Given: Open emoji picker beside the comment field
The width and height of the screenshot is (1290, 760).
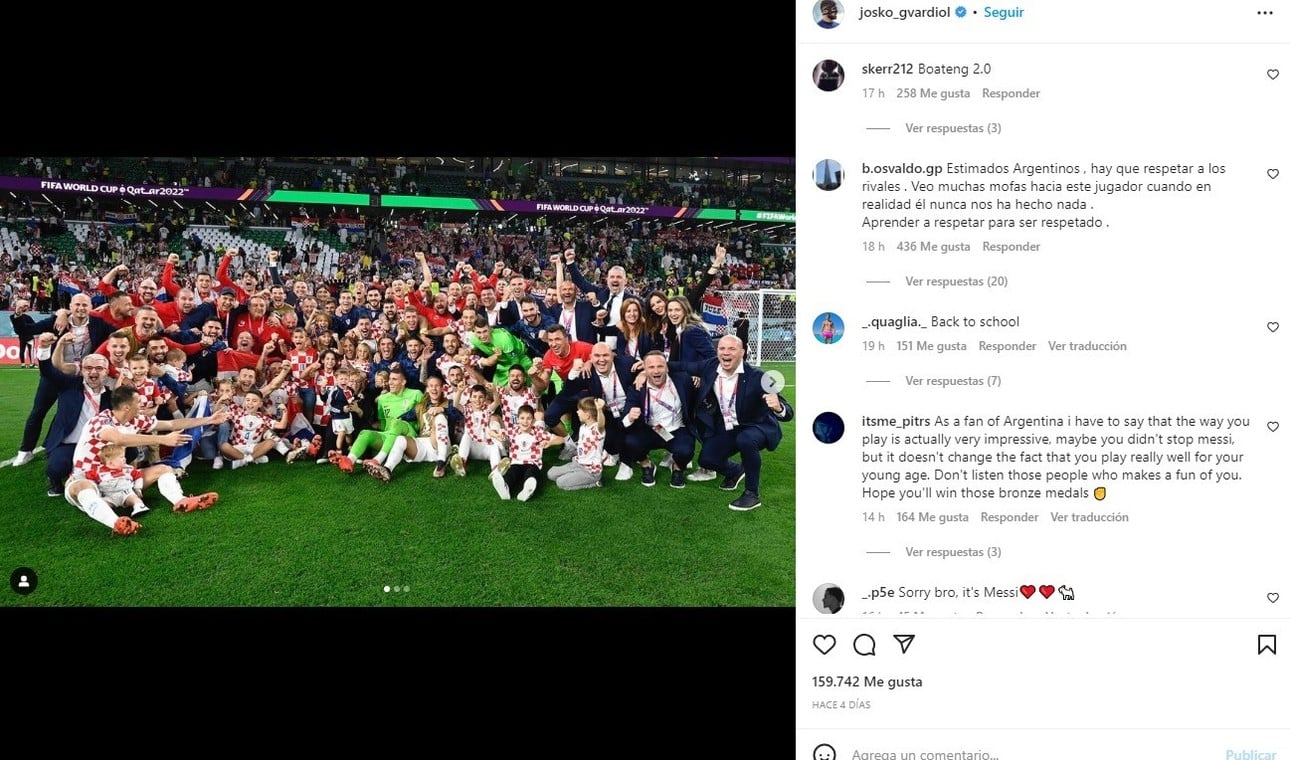Looking at the screenshot, I should pos(824,753).
